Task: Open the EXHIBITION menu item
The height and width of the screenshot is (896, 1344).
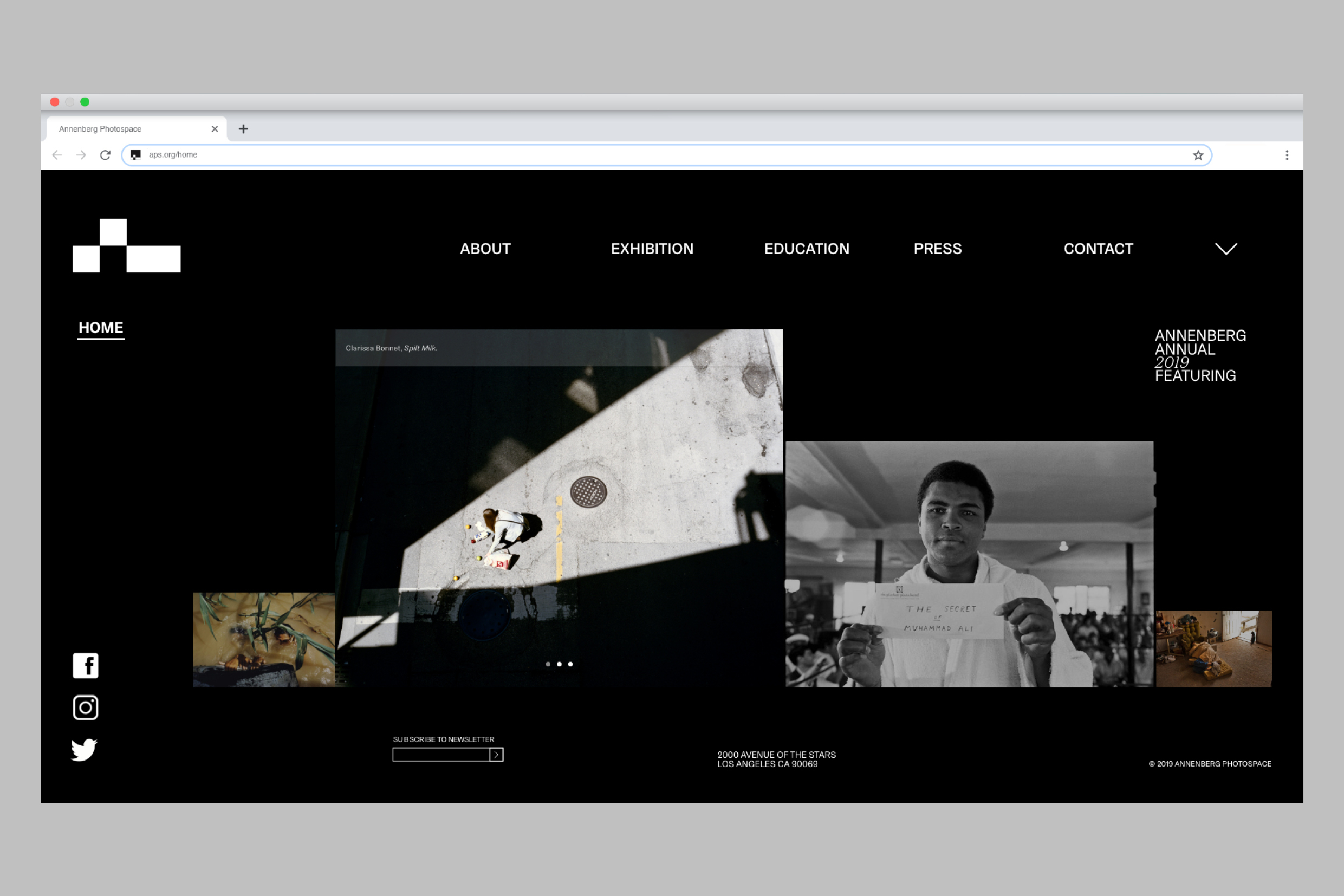Action: 652,249
